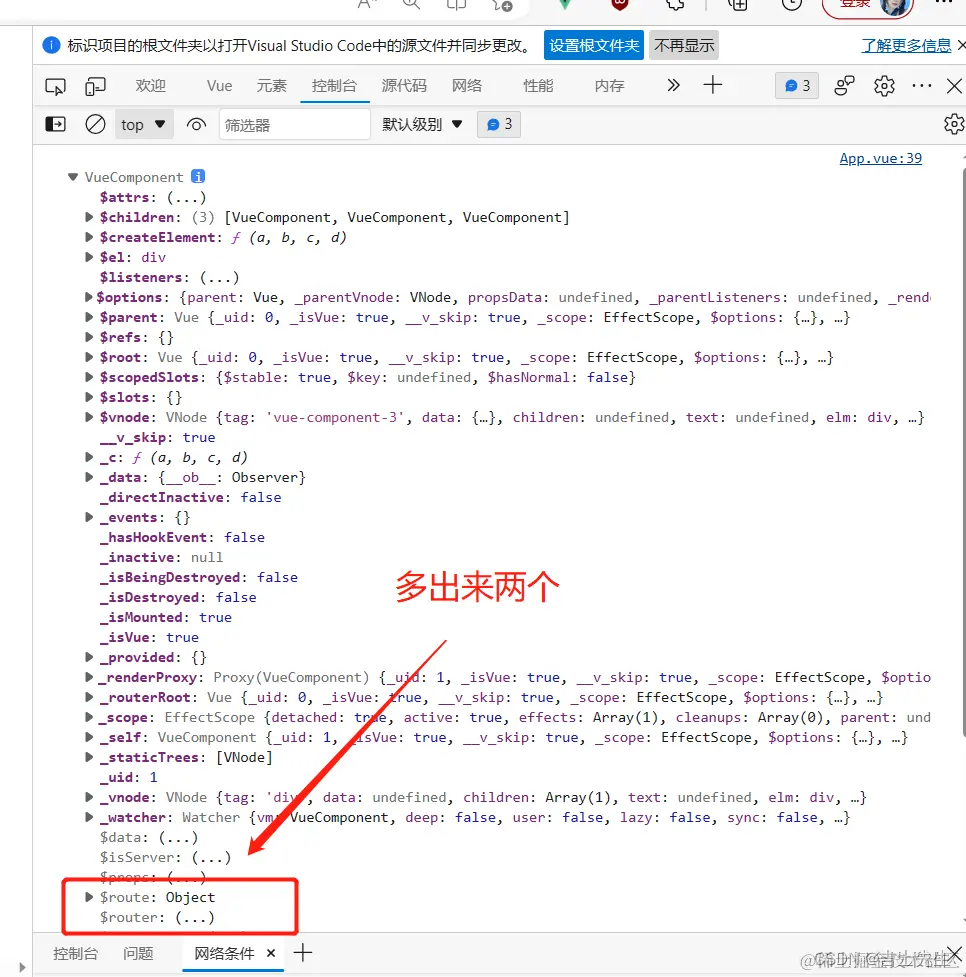966x977 pixels.
Task: Switch to the 元素 tab
Action: pyautogui.click(x=272, y=85)
